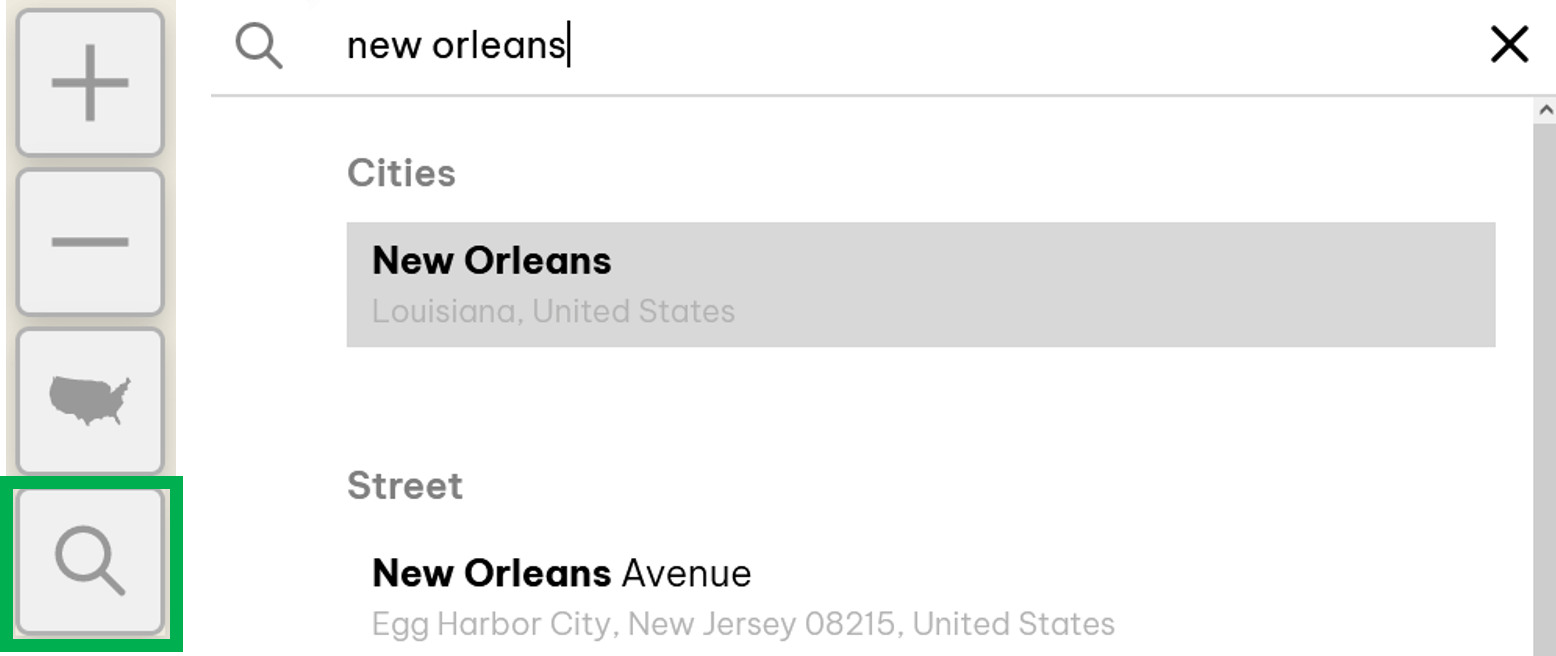
Task: Click the bold "New Orleans" city title
Action: click(x=491, y=261)
